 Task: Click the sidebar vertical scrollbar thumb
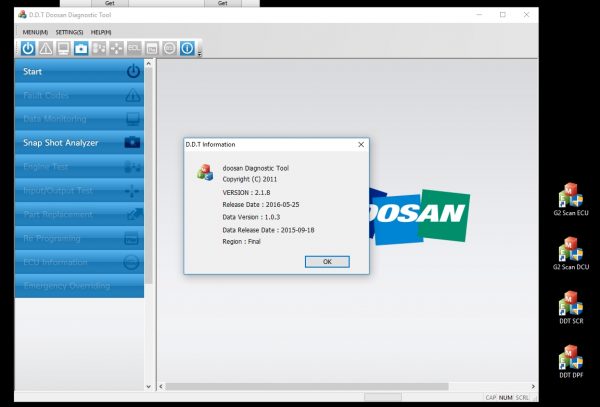point(149,176)
